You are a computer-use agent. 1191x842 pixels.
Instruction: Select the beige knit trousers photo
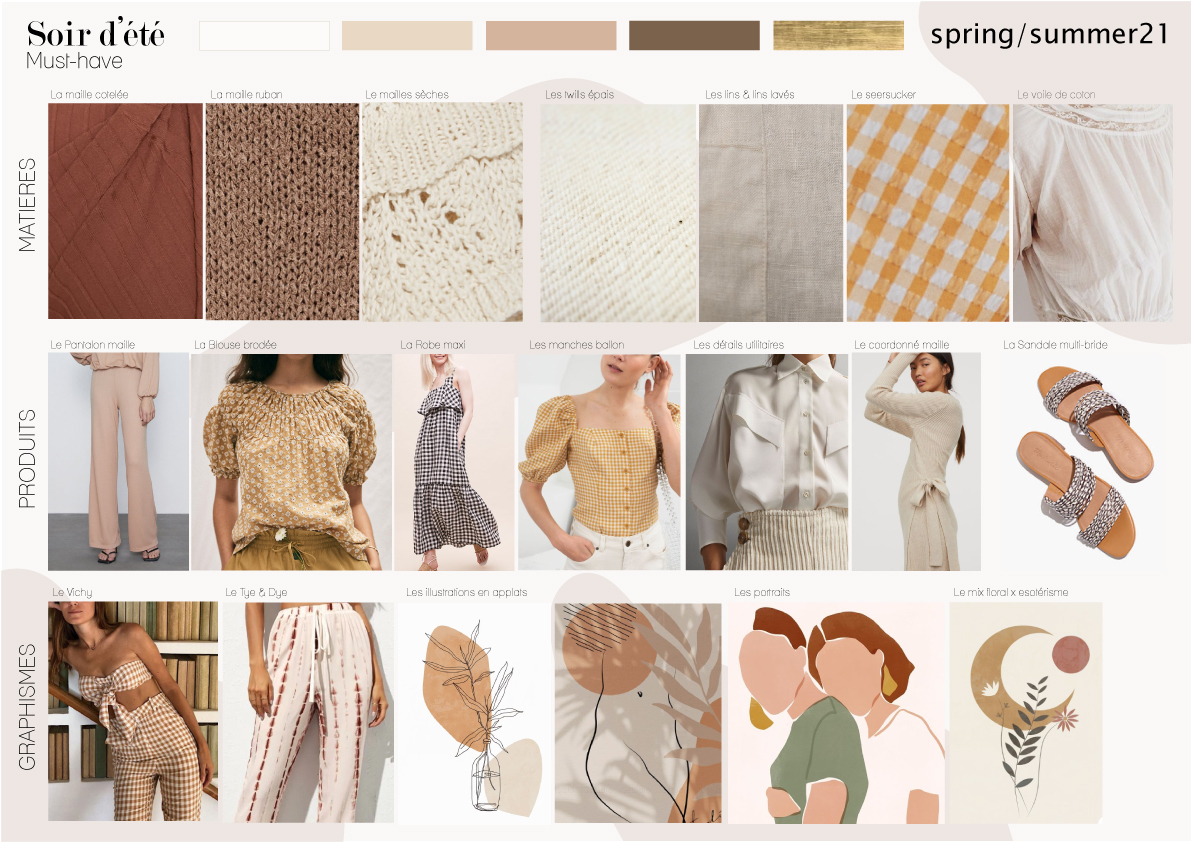pos(118,462)
